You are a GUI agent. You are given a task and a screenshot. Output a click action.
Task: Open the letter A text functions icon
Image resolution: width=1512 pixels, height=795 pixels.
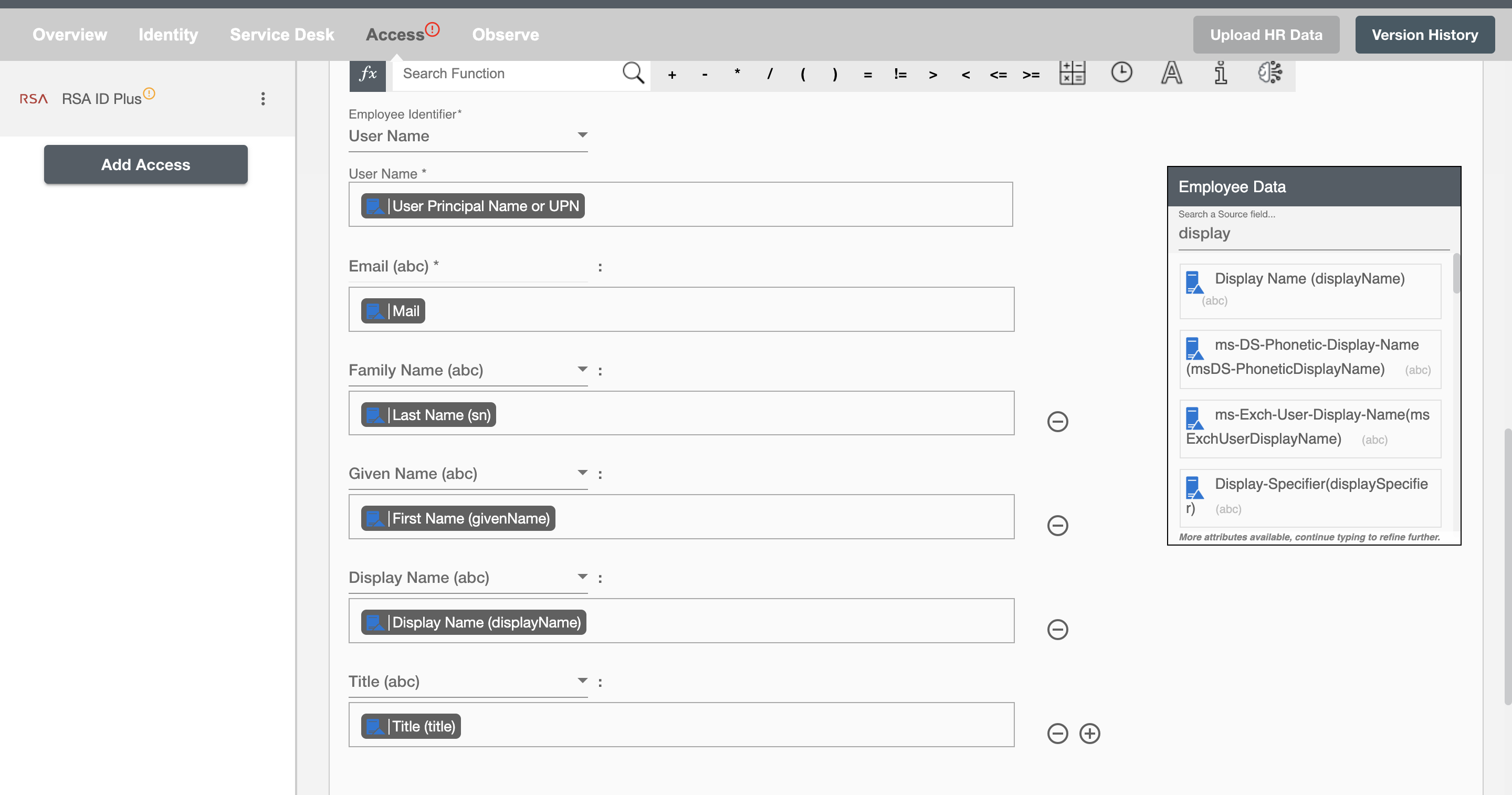click(1172, 73)
